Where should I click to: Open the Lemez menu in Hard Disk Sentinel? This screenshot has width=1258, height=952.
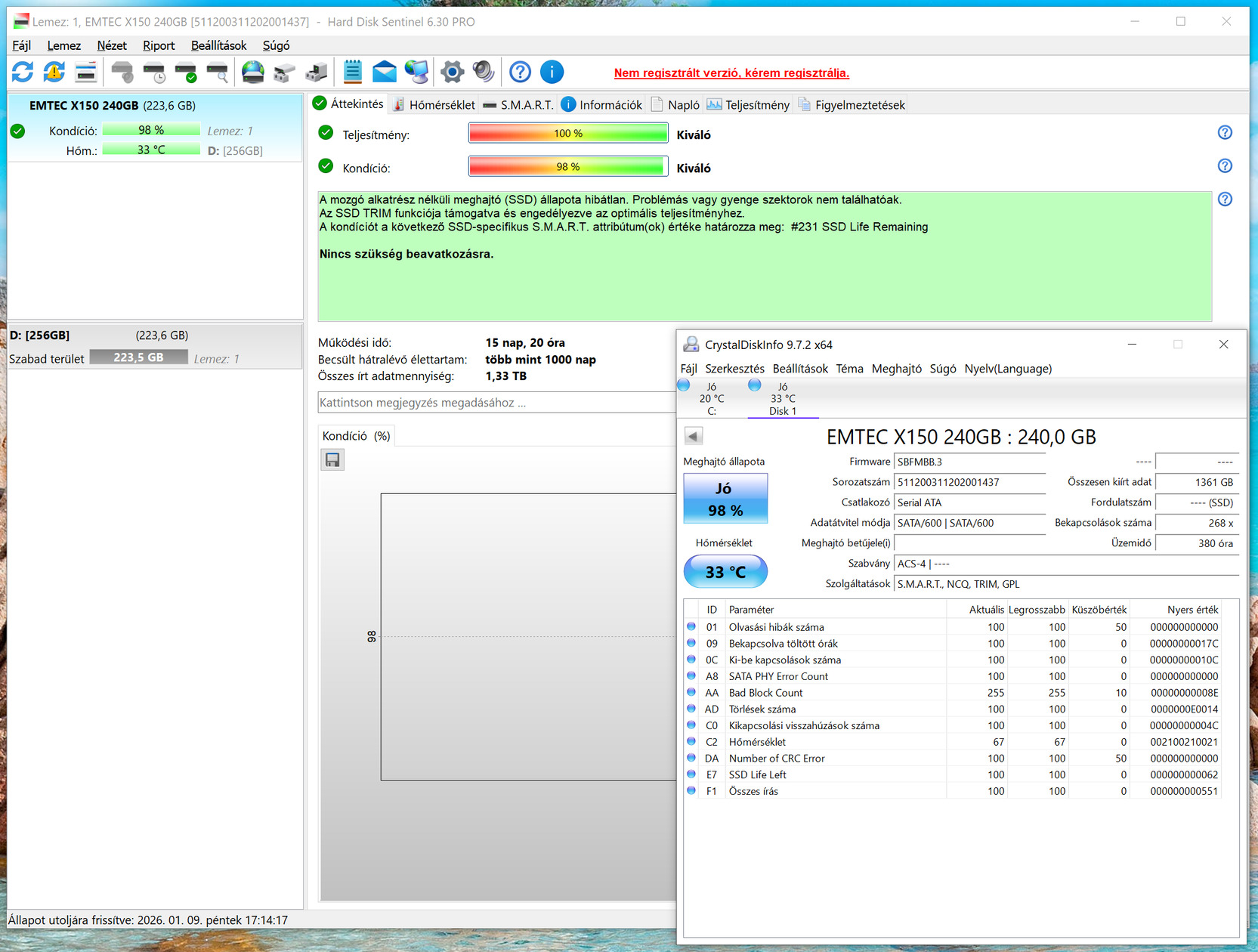coord(63,45)
